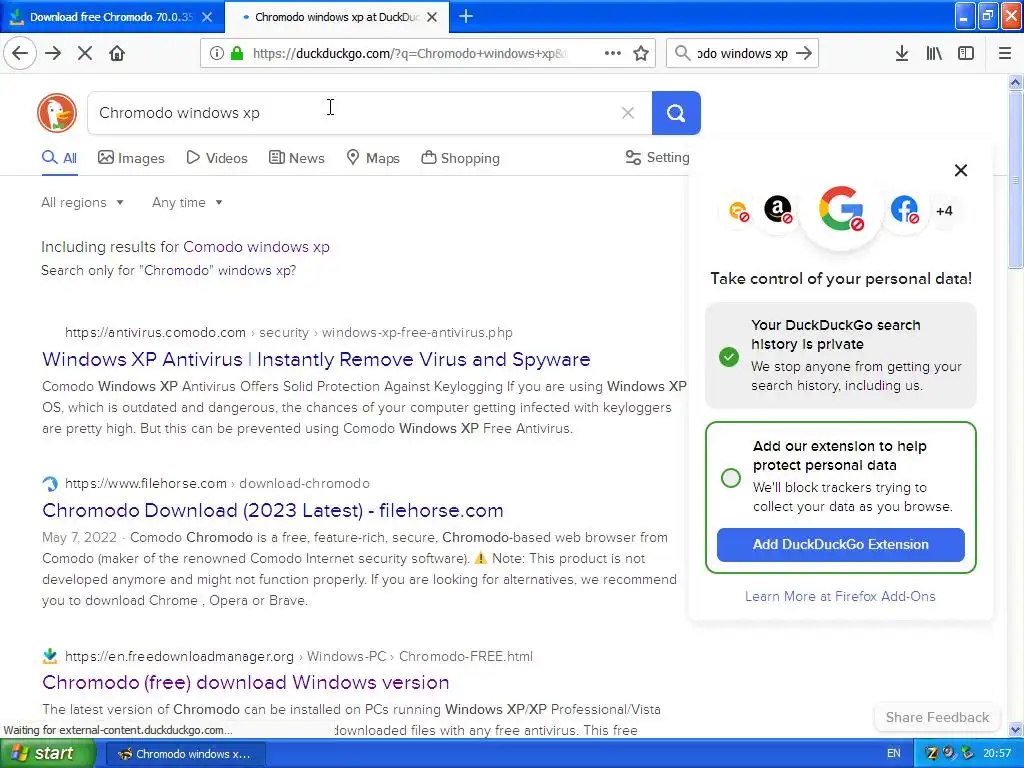Click the Amazon tracker icon
The width and height of the screenshot is (1024, 768).
(778, 210)
